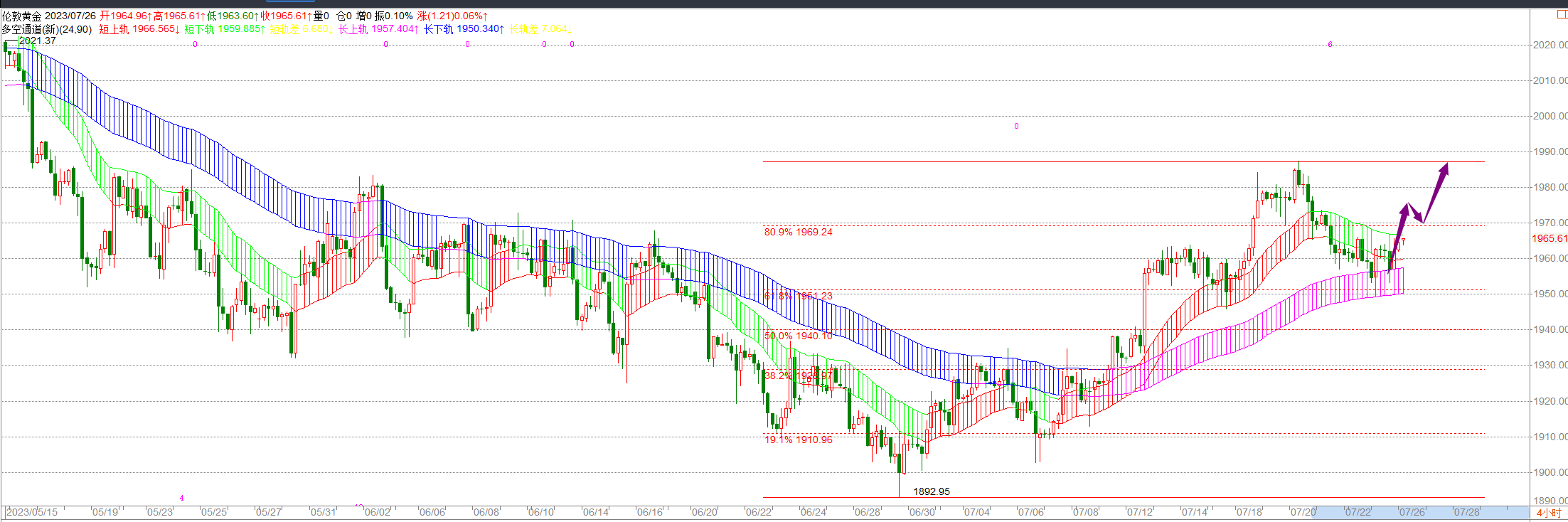Click the 50.0% 1940.10 Fibonacci label
1568x522 pixels.
click(x=798, y=336)
